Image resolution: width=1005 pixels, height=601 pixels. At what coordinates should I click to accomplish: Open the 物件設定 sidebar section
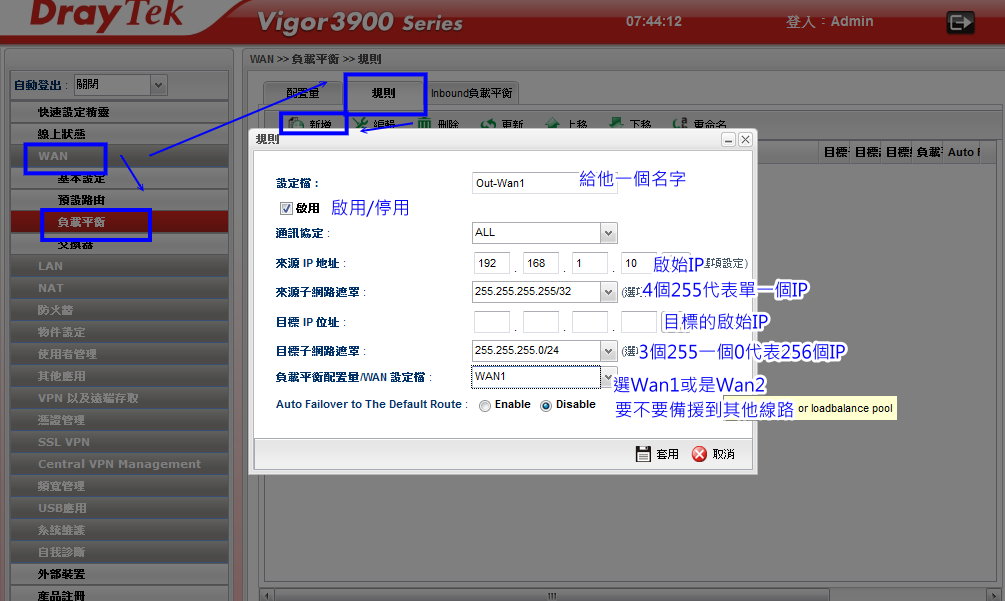tap(119, 332)
